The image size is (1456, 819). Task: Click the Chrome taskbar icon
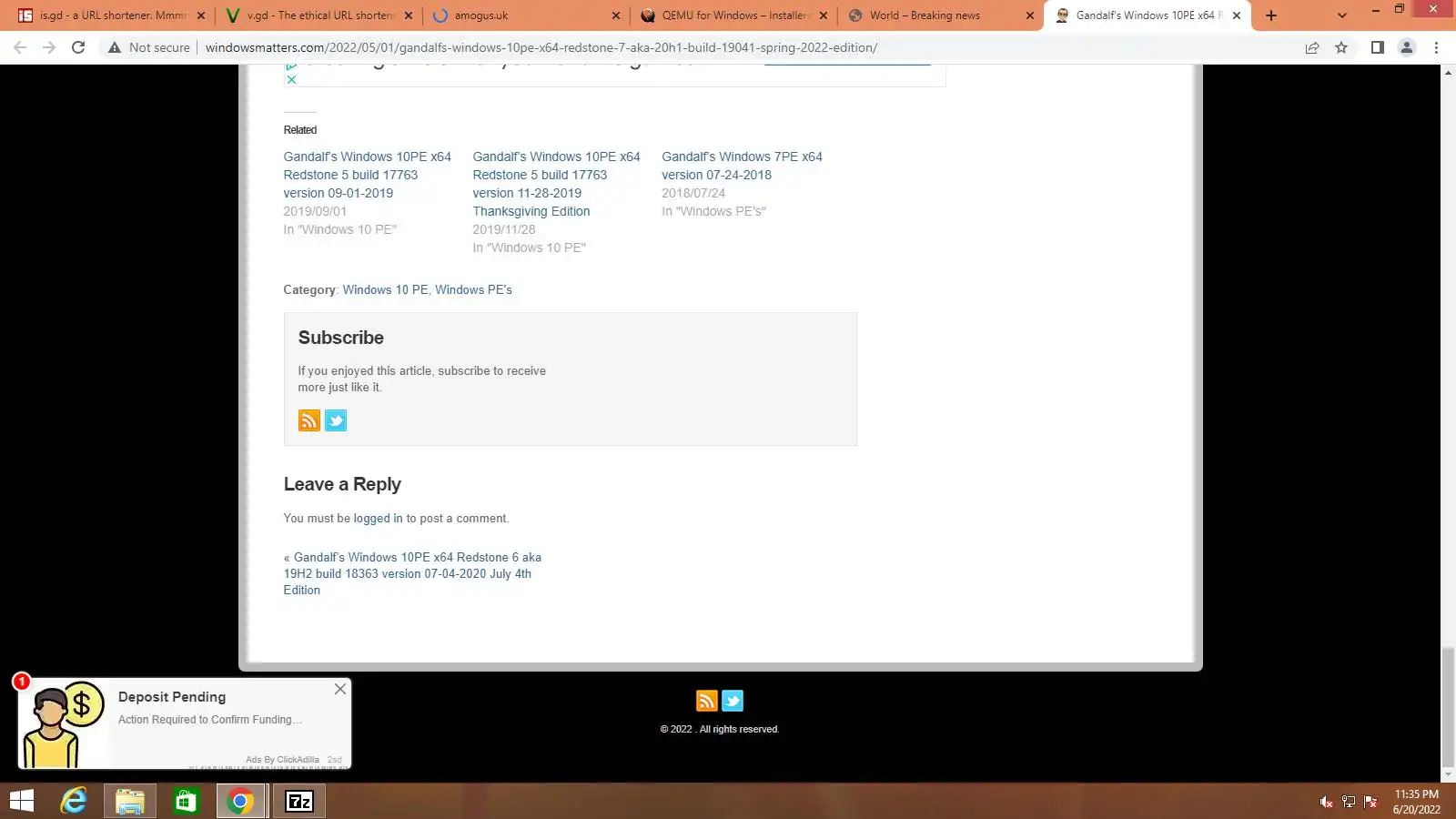tap(241, 801)
